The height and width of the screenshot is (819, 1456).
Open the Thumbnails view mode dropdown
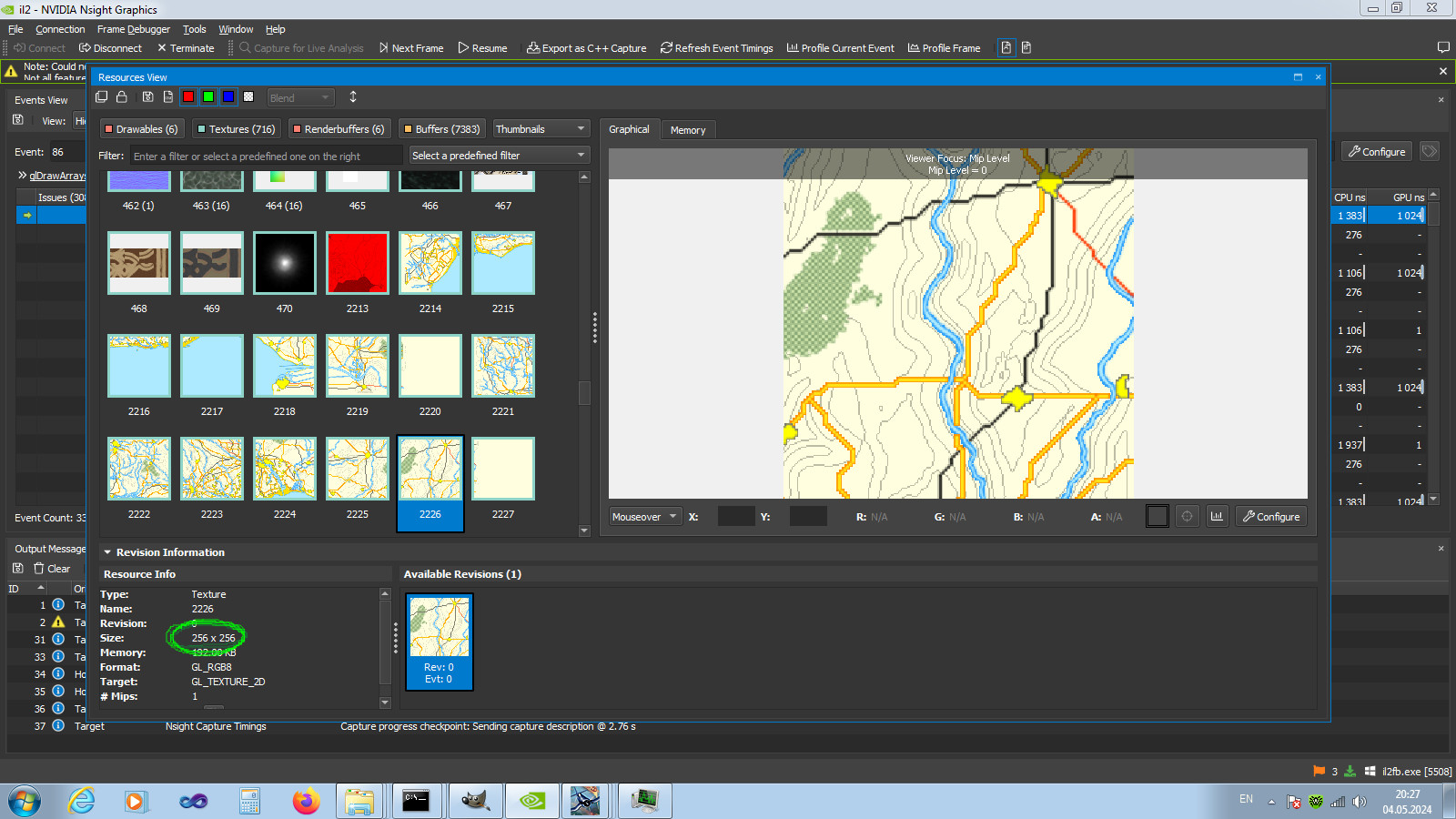(x=541, y=129)
